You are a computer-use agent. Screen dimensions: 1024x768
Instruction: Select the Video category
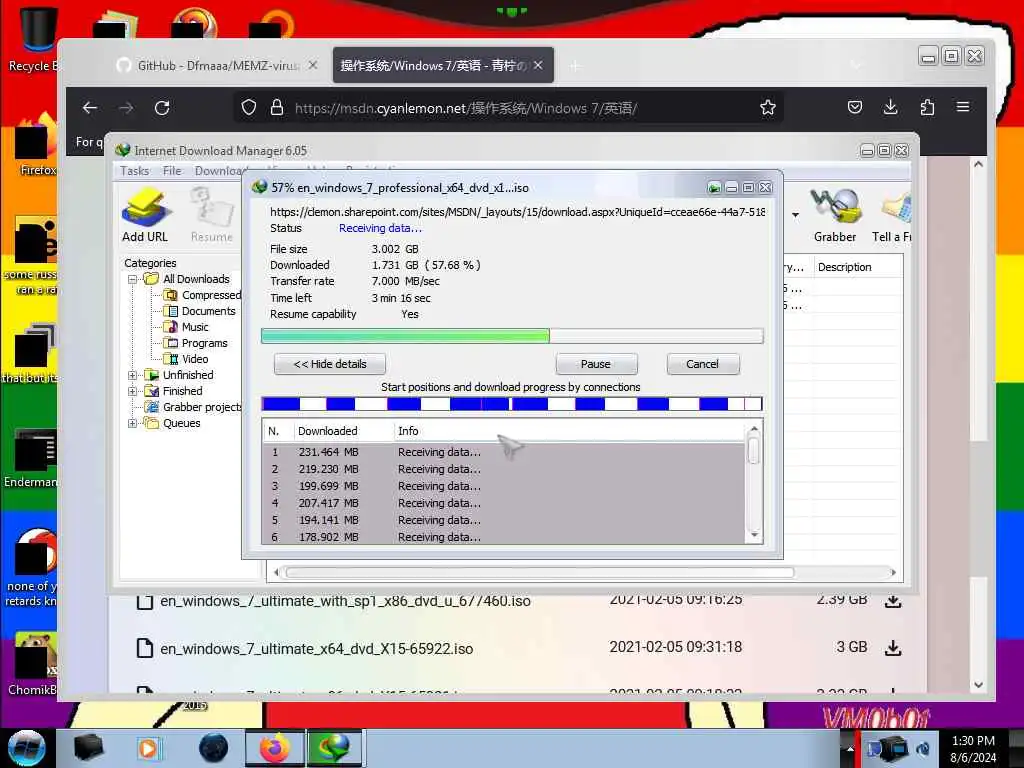pyautogui.click(x=195, y=359)
